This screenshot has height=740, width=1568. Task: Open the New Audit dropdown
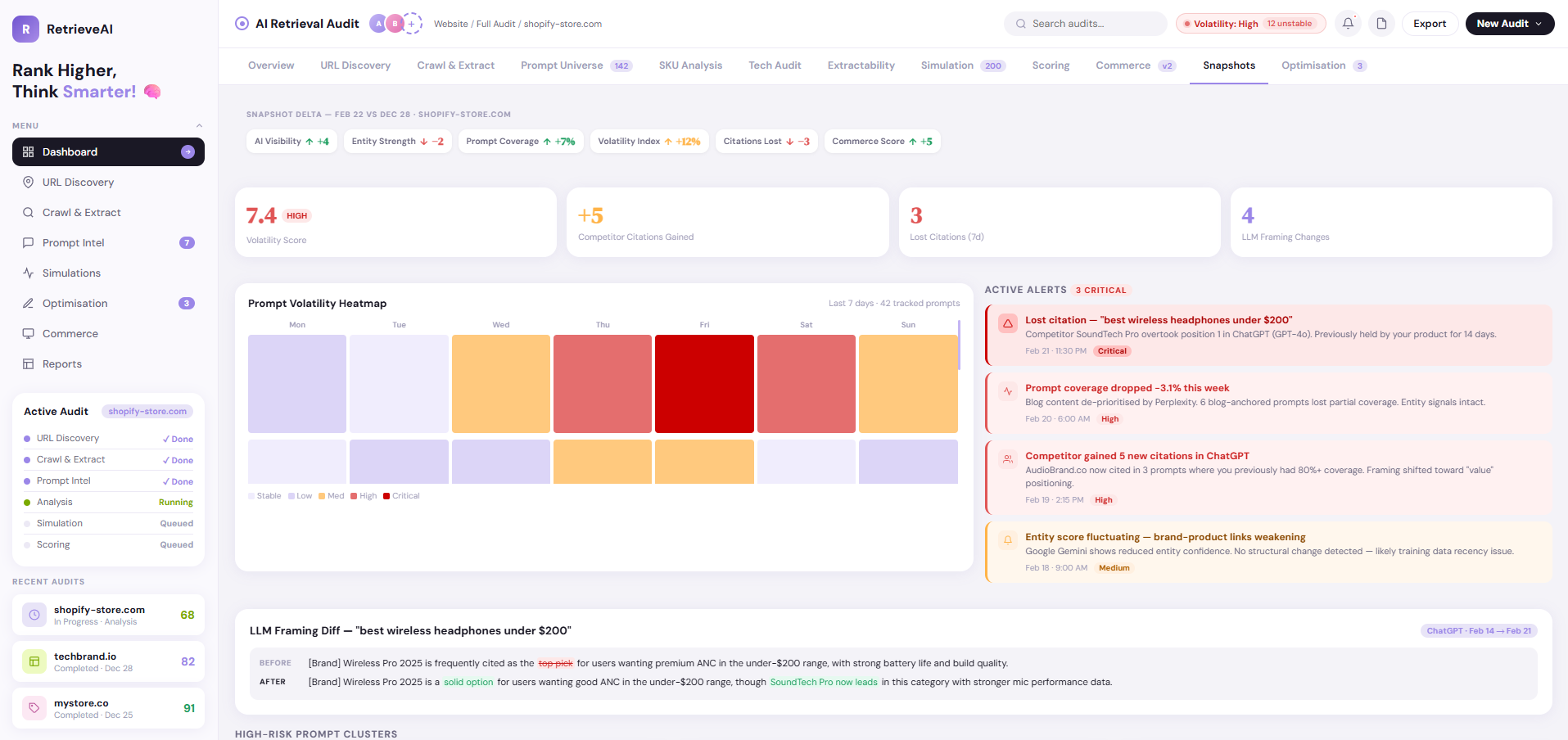click(1509, 23)
